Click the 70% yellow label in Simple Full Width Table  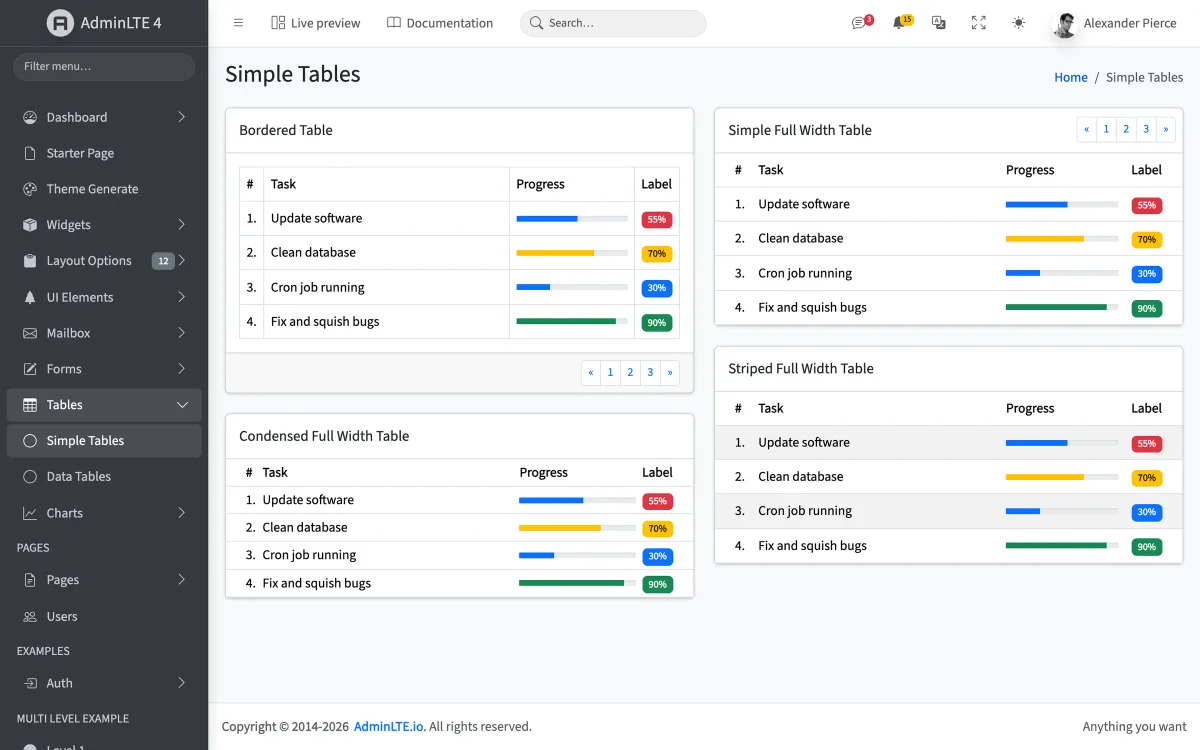point(1147,240)
